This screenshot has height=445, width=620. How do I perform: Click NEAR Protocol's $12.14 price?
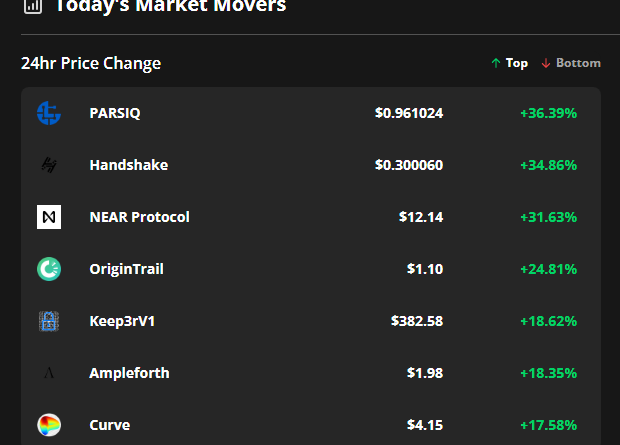[420, 217]
